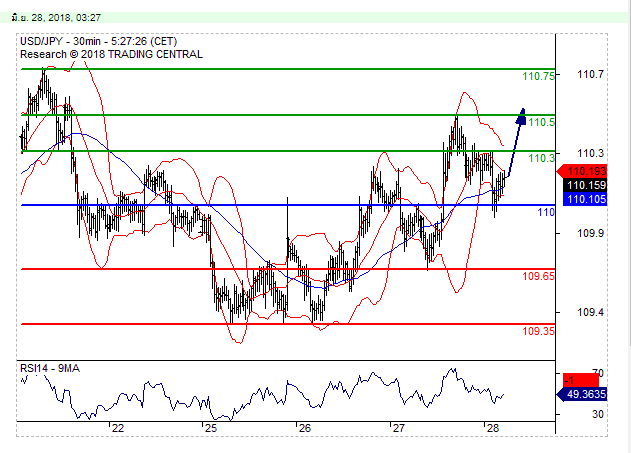
Task: Click the 109.9 price axis value
Action: [590, 233]
